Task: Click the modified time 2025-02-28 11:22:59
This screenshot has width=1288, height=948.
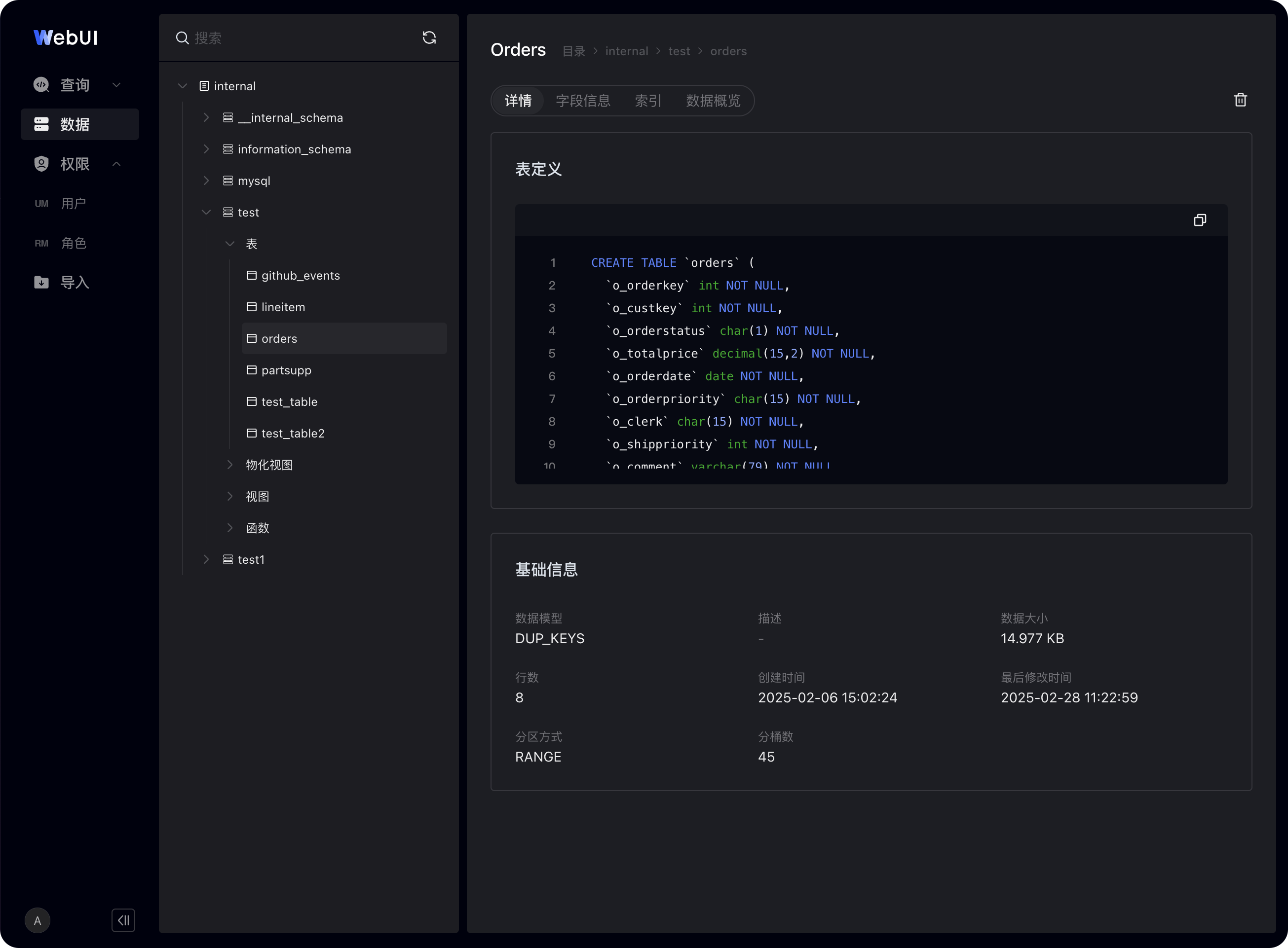Action: (1069, 698)
